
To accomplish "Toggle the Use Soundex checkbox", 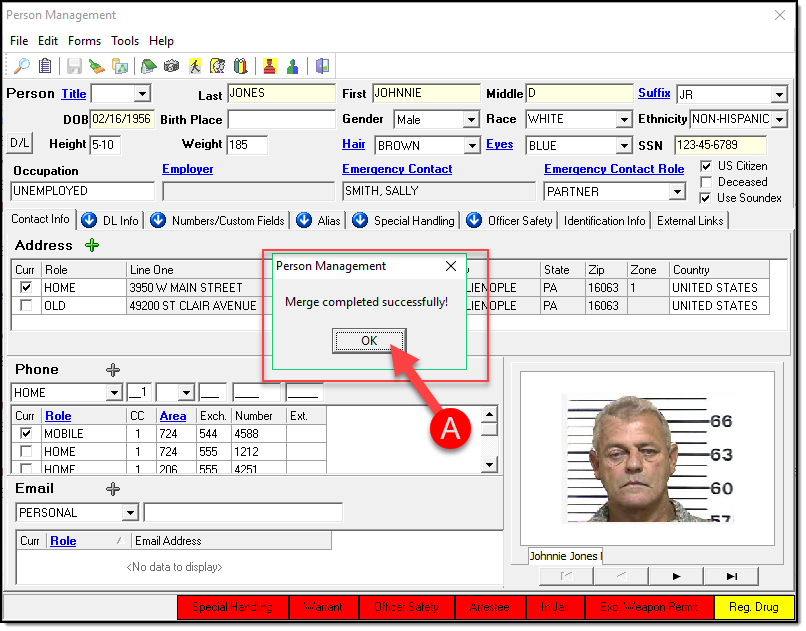I will pyautogui.click(x=707, y=198).
